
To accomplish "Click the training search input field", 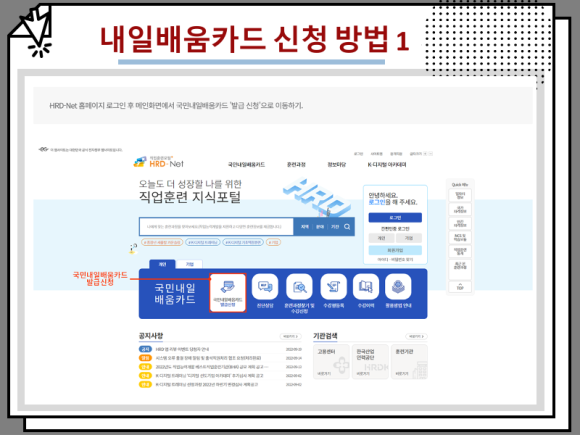I will tap(216, 227).
